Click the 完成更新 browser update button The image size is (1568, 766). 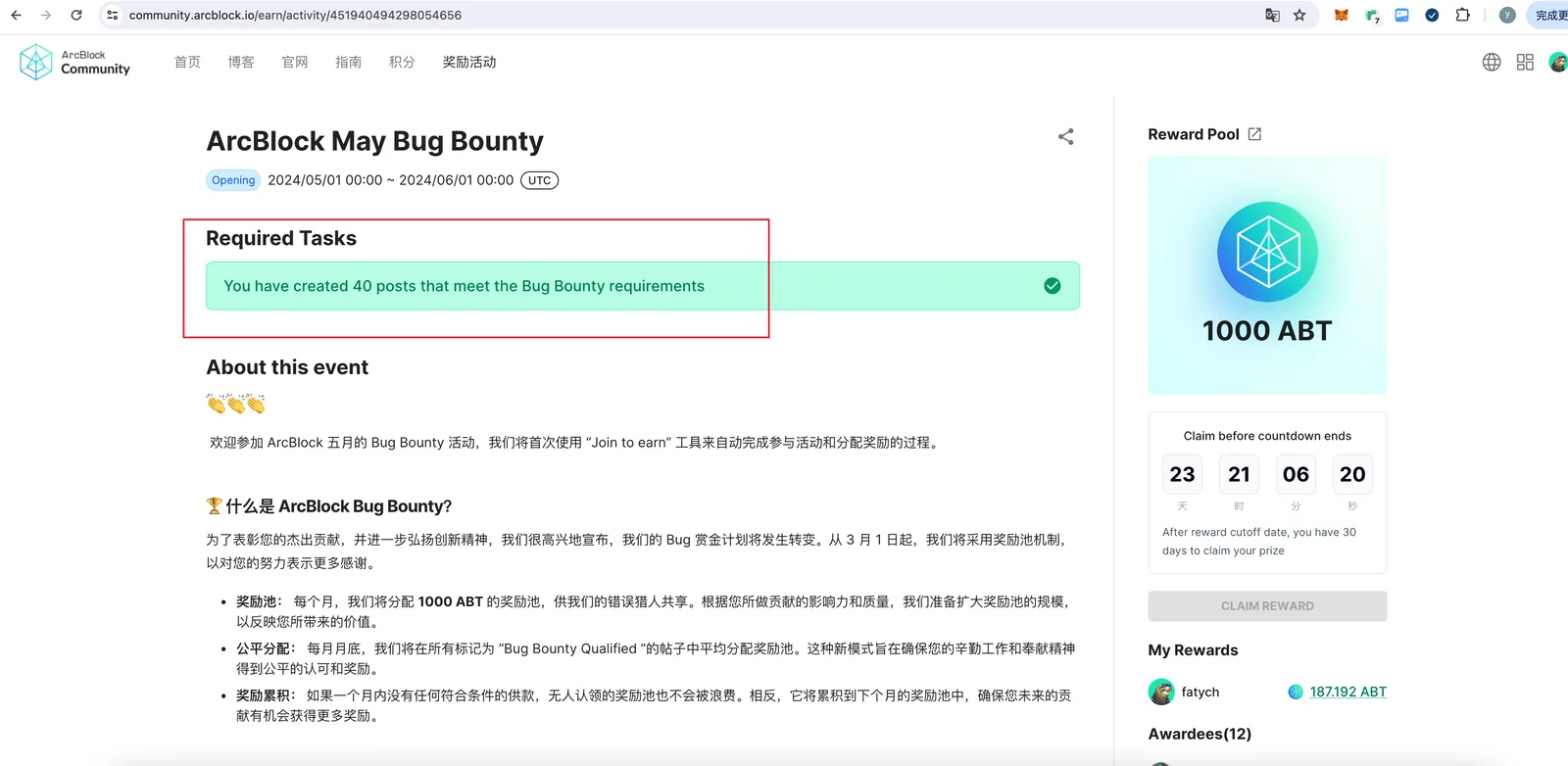coord(1549,15)
